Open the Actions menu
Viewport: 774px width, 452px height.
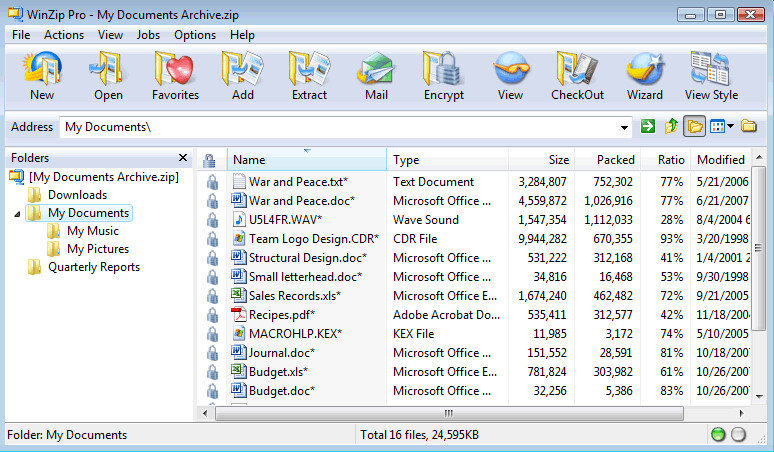pyautogui.click(x=64, y=35)
